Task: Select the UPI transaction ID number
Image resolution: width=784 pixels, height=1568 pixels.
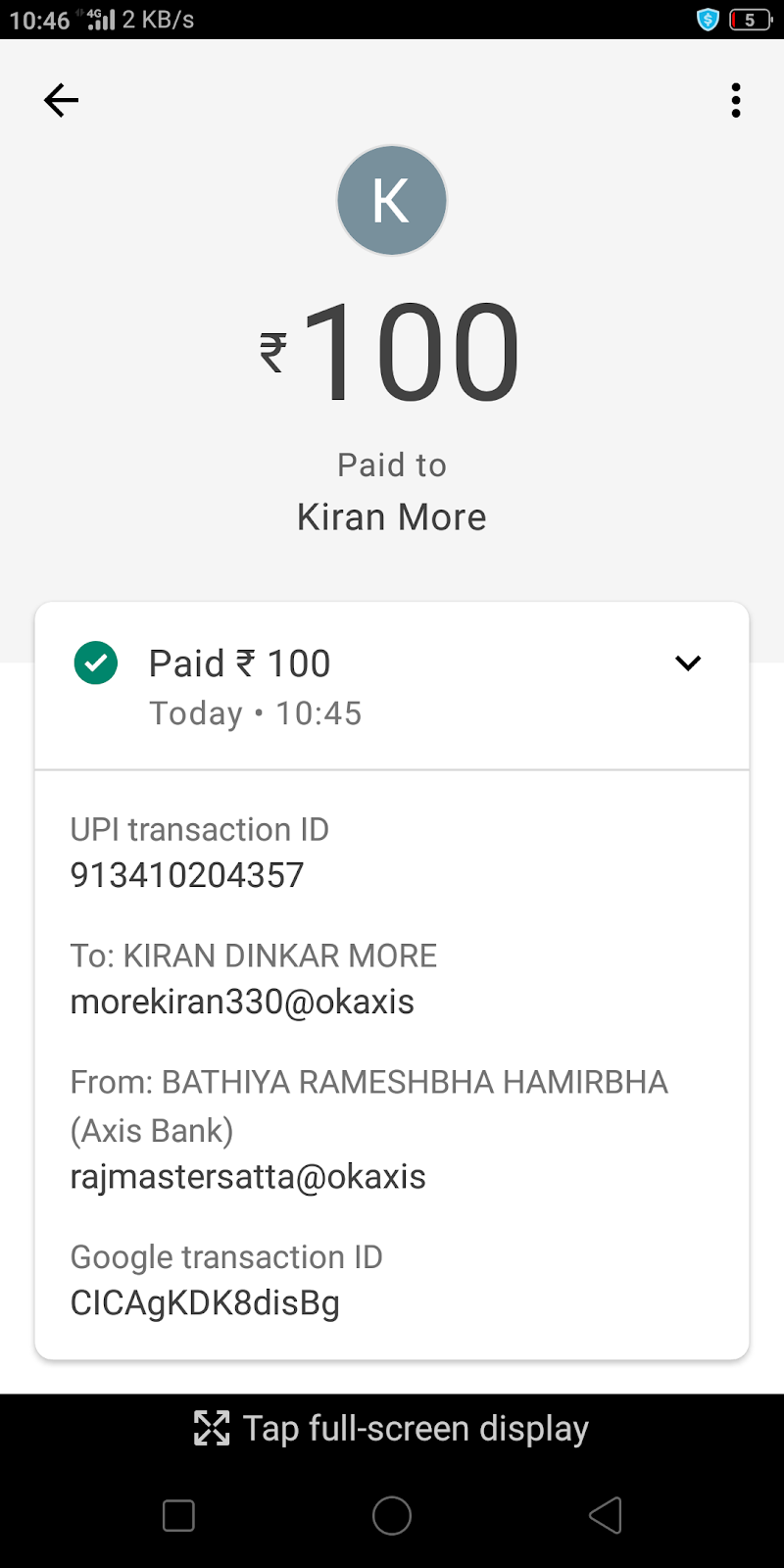Action: tap(187, 875)
